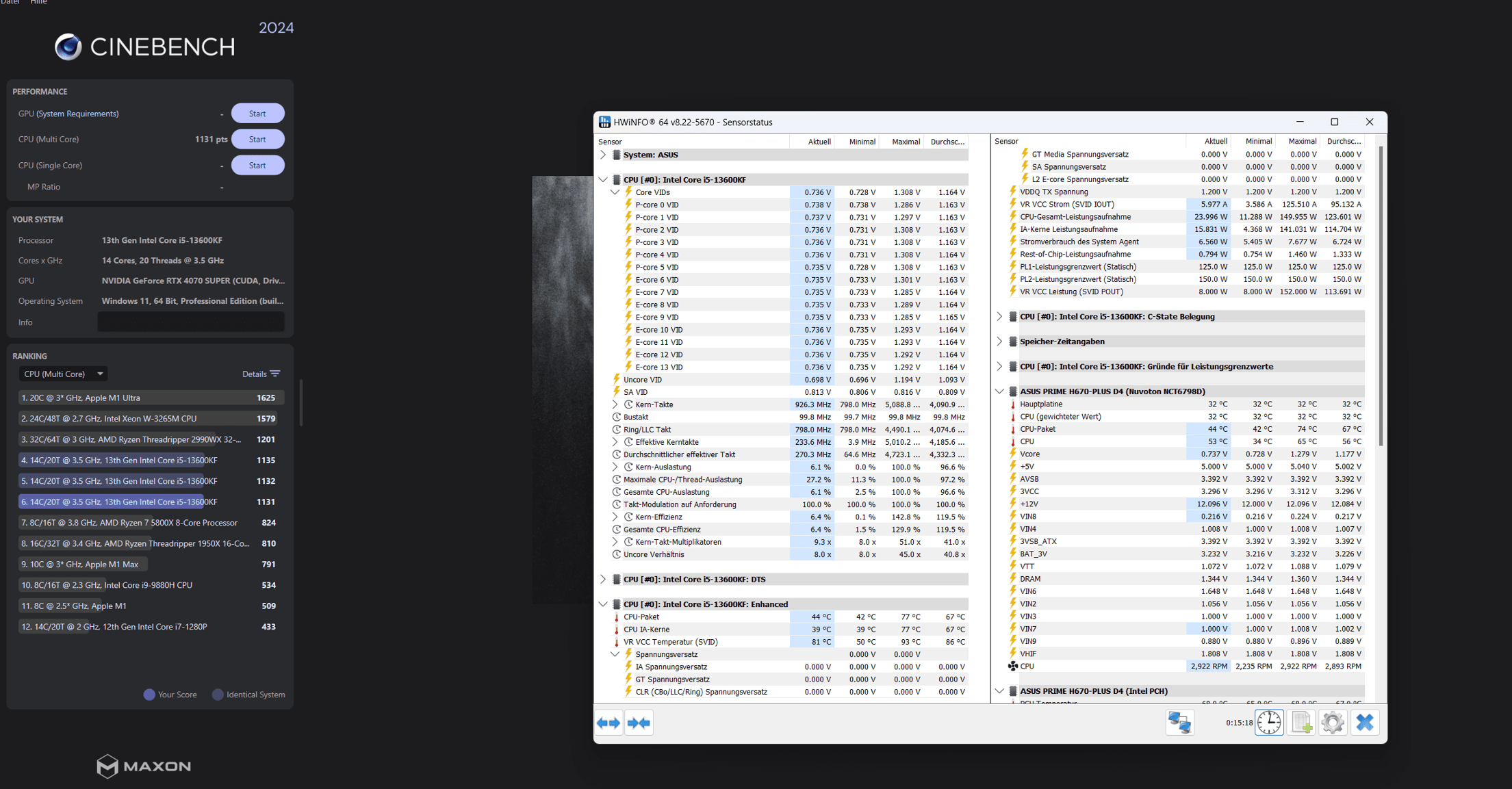Expand the Speicher-Zeitangaben group

[x=999, y=341]
